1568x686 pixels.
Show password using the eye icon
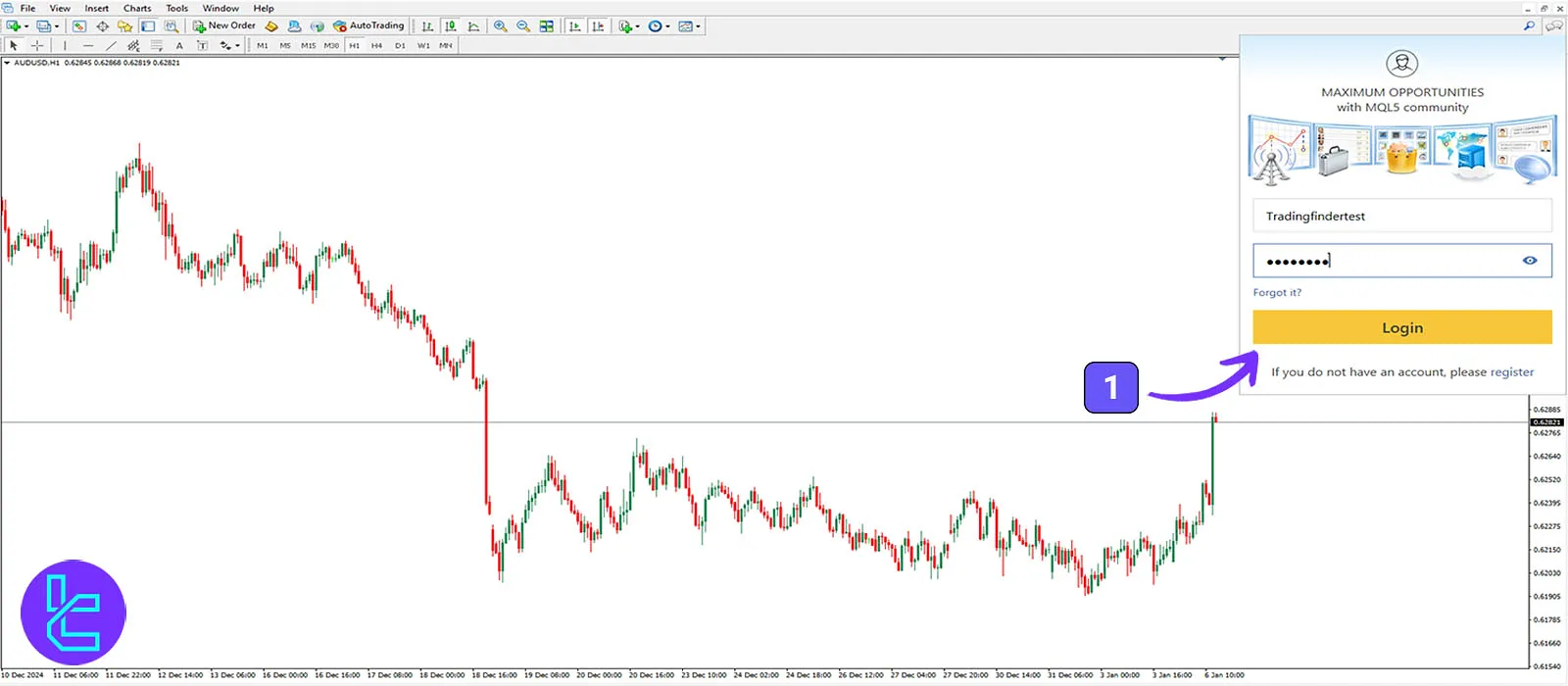pos(1530,261)
